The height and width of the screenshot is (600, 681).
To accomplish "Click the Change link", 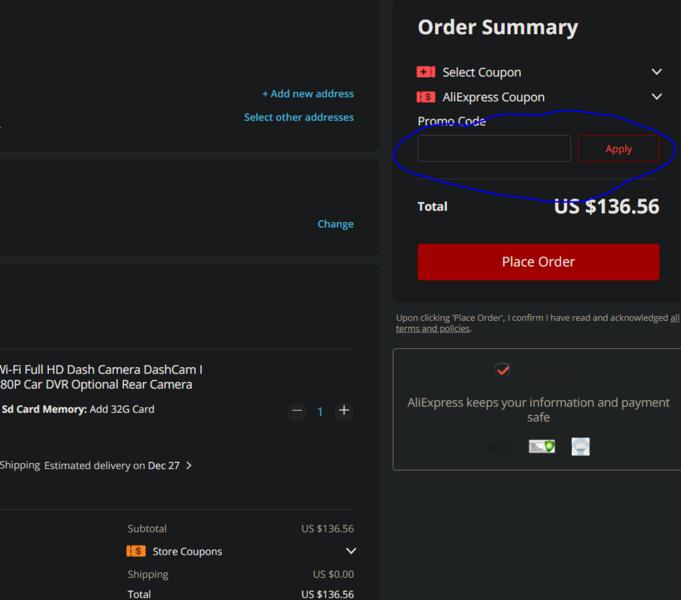I will coord(335,224).
